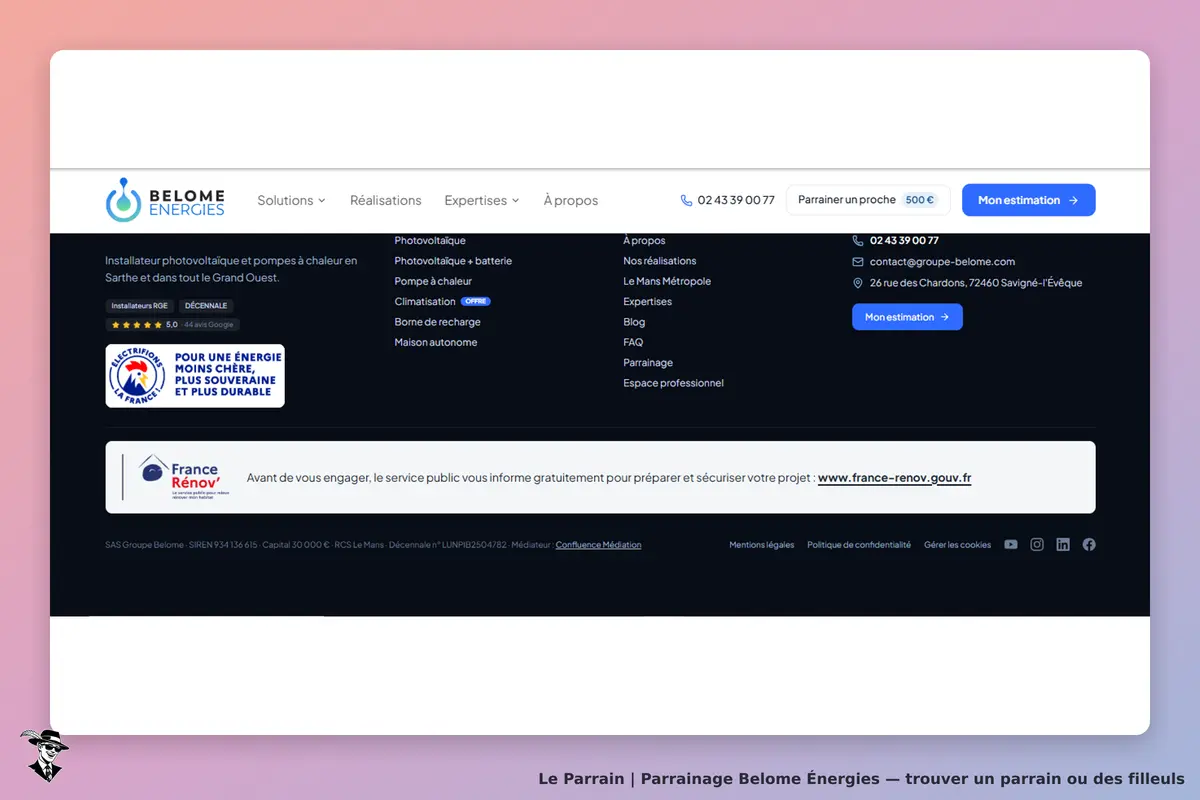Open Mentions légales in the footer

coord(762,545)
